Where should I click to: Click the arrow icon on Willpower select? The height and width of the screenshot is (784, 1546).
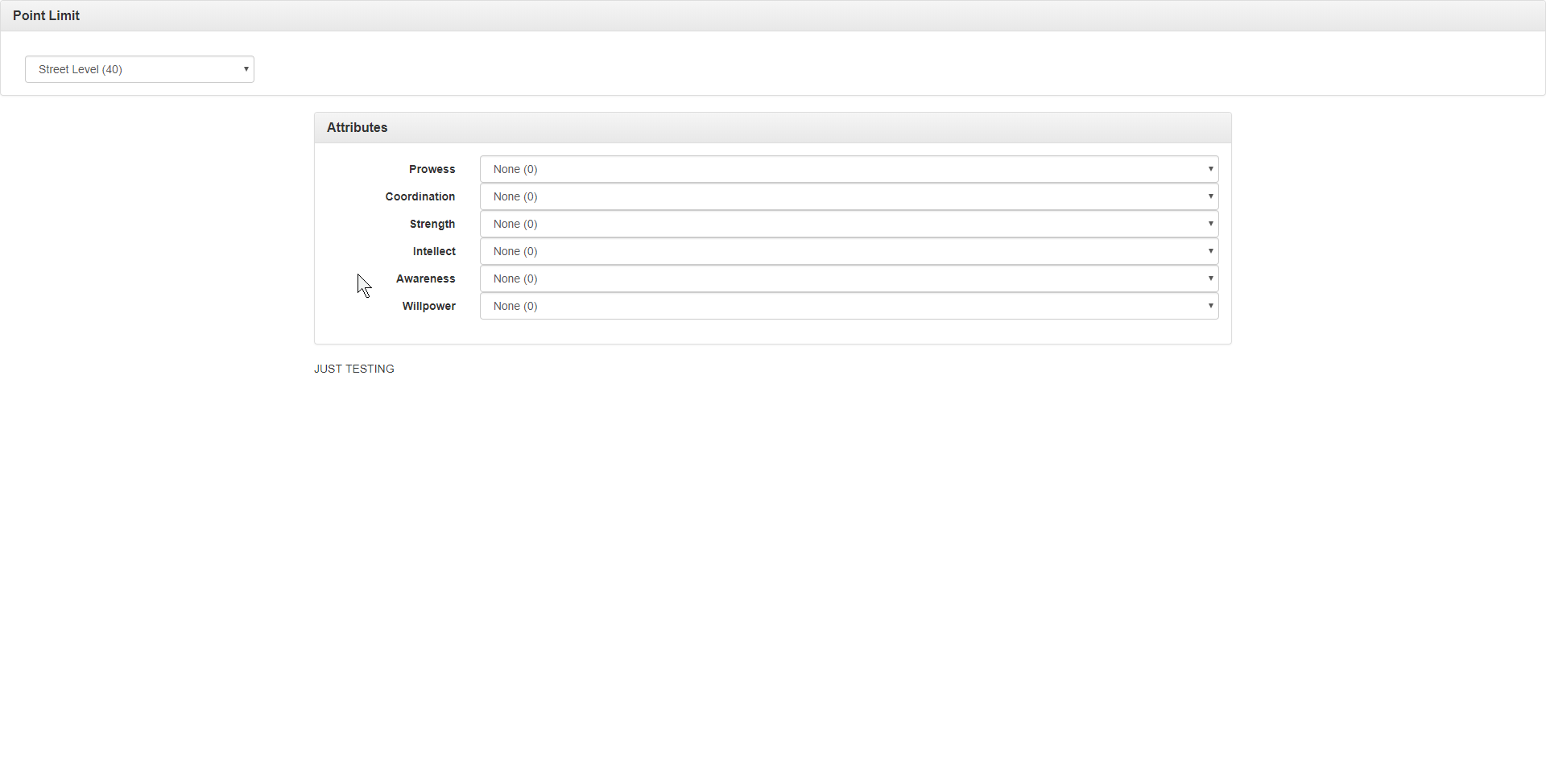tap(1209, 306)
